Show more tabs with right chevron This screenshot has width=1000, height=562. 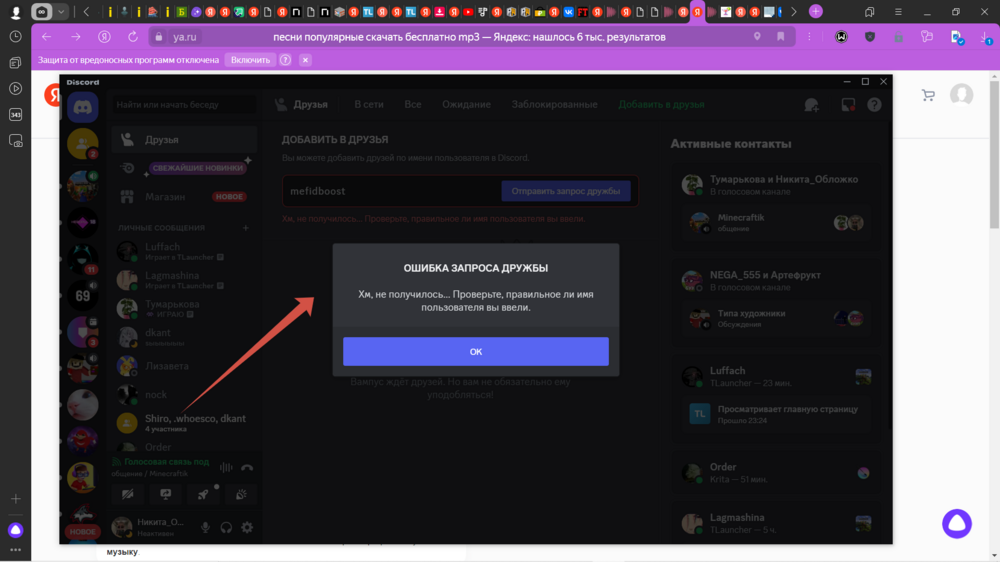coord(794,11)
